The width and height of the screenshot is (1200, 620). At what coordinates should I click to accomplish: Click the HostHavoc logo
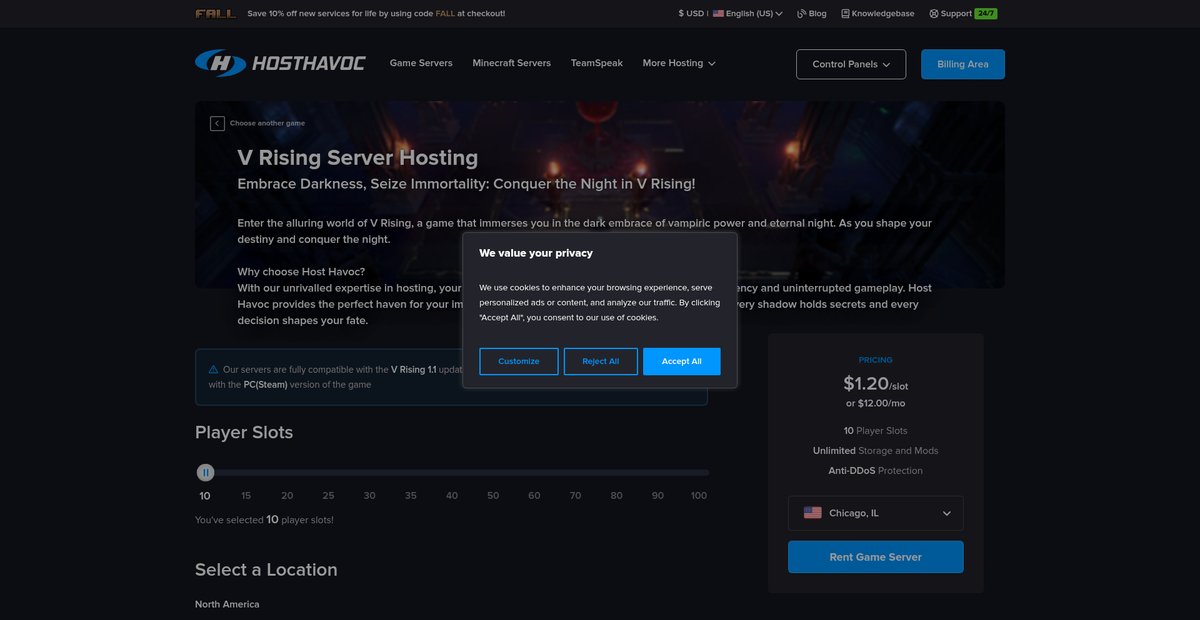pyautogui.click(x=280, y=63)
